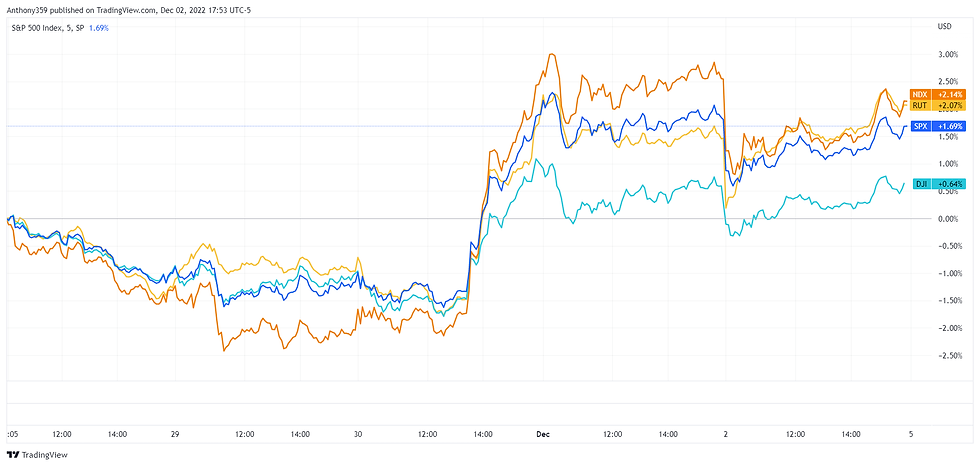Click the TradingView logo icon
Image resolution: width=980 pixels, height=466 pixels.
pos(13,455)
